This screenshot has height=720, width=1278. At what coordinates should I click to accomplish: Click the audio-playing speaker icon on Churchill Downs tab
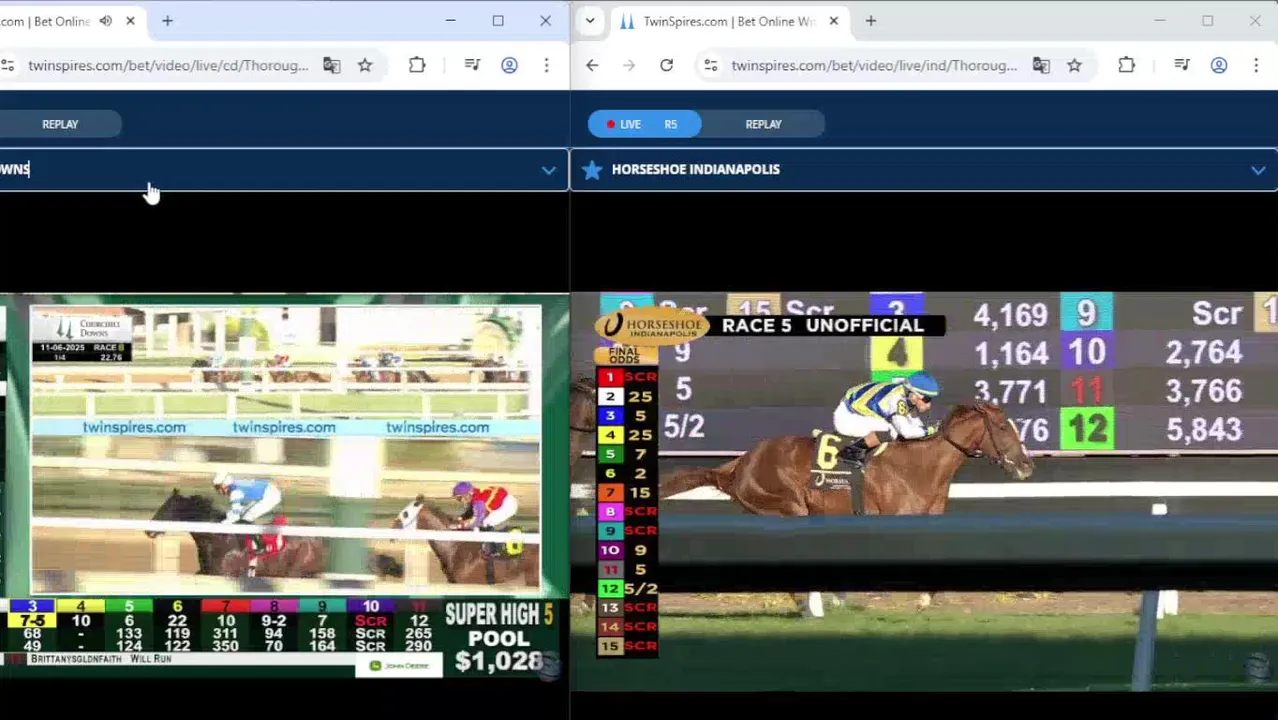105,21
